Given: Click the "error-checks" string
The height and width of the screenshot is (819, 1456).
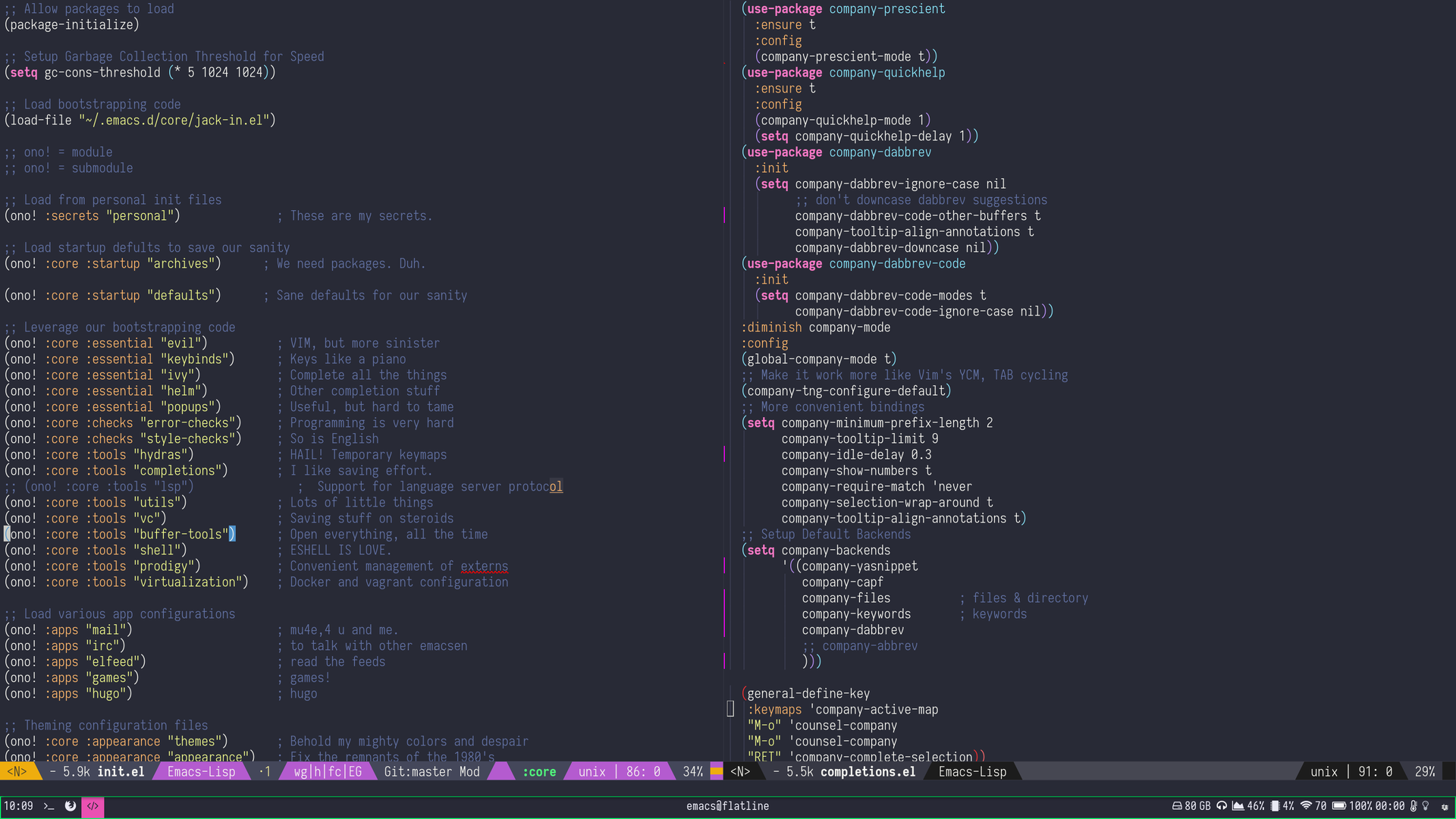Looking at the screenshot, I should 188,423.
